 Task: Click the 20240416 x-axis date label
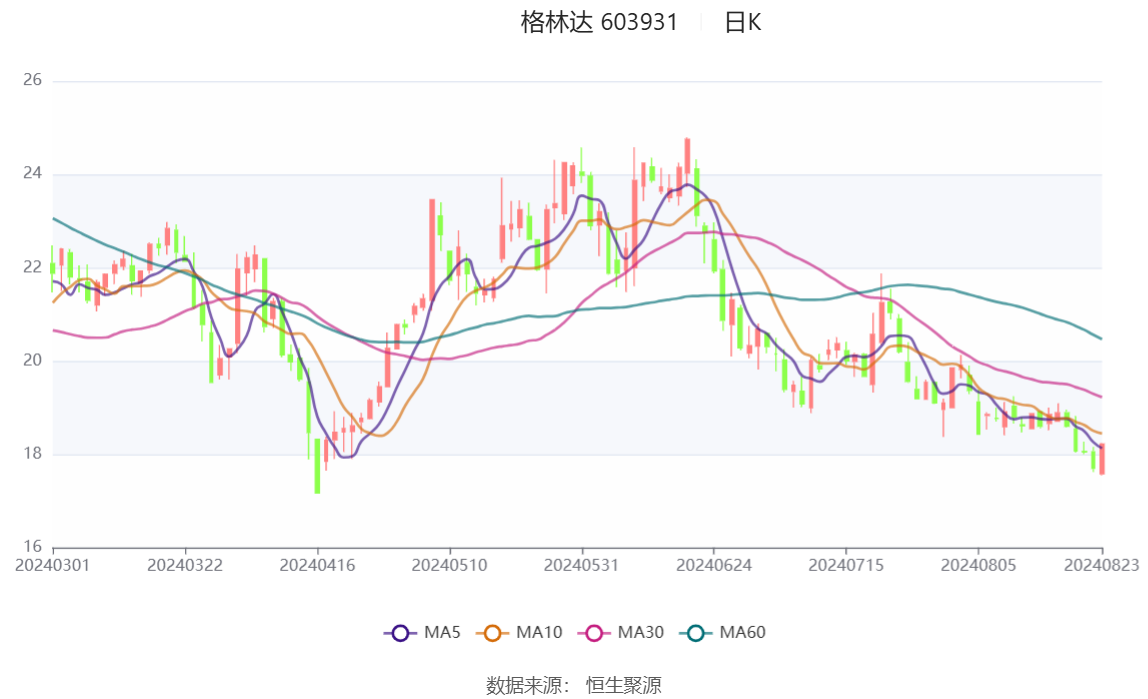coord(317,565)
